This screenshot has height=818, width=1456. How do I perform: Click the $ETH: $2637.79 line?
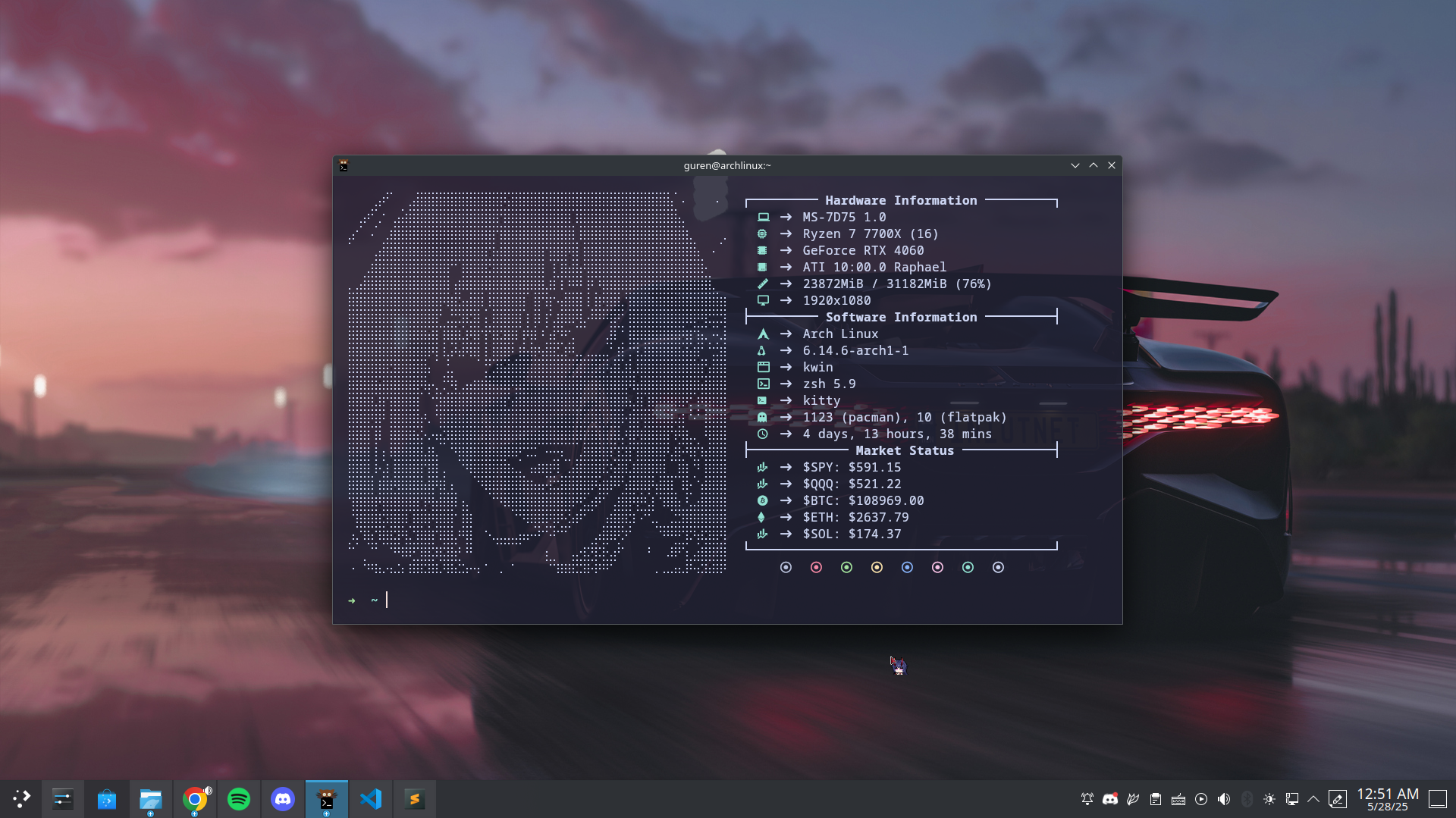855,517
